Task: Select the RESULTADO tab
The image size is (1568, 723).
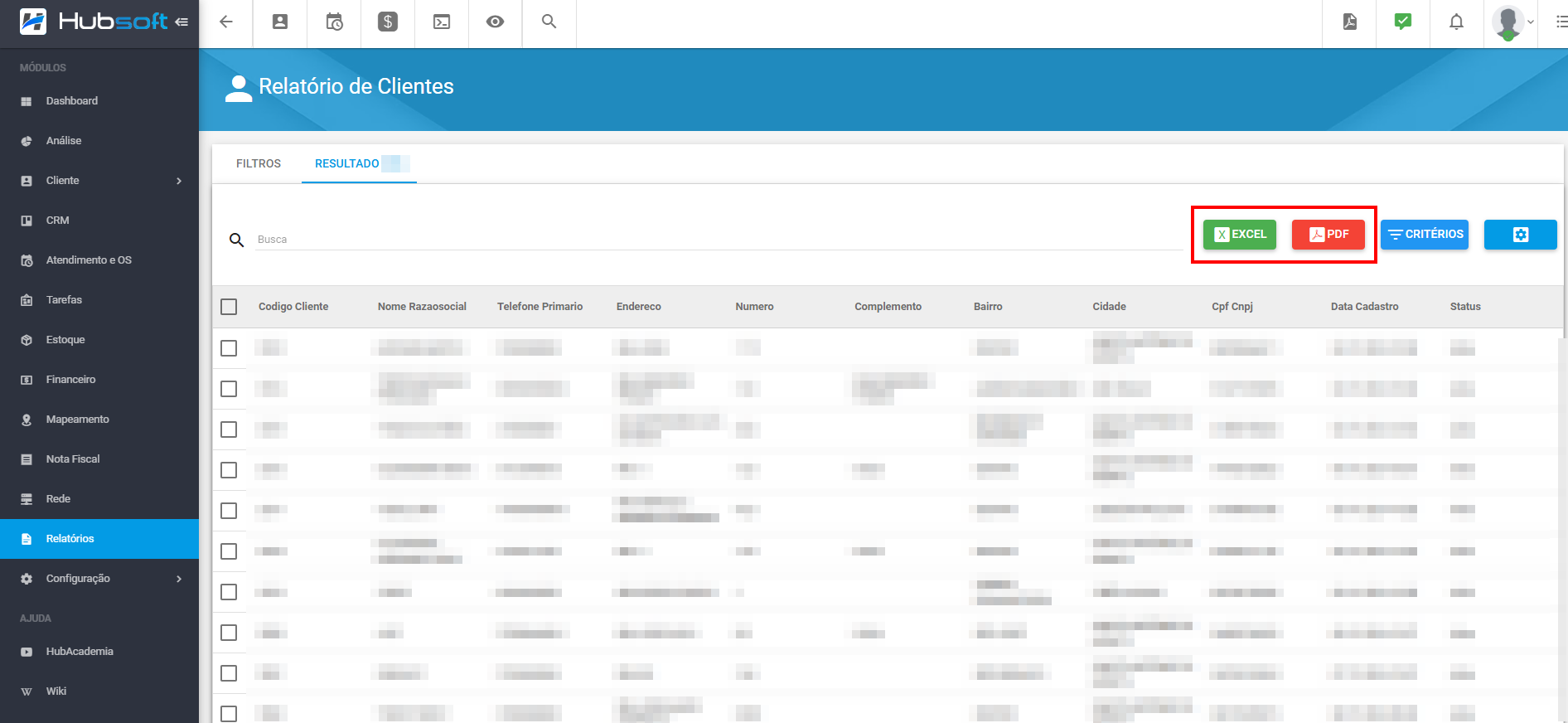Action: (359, 163)
